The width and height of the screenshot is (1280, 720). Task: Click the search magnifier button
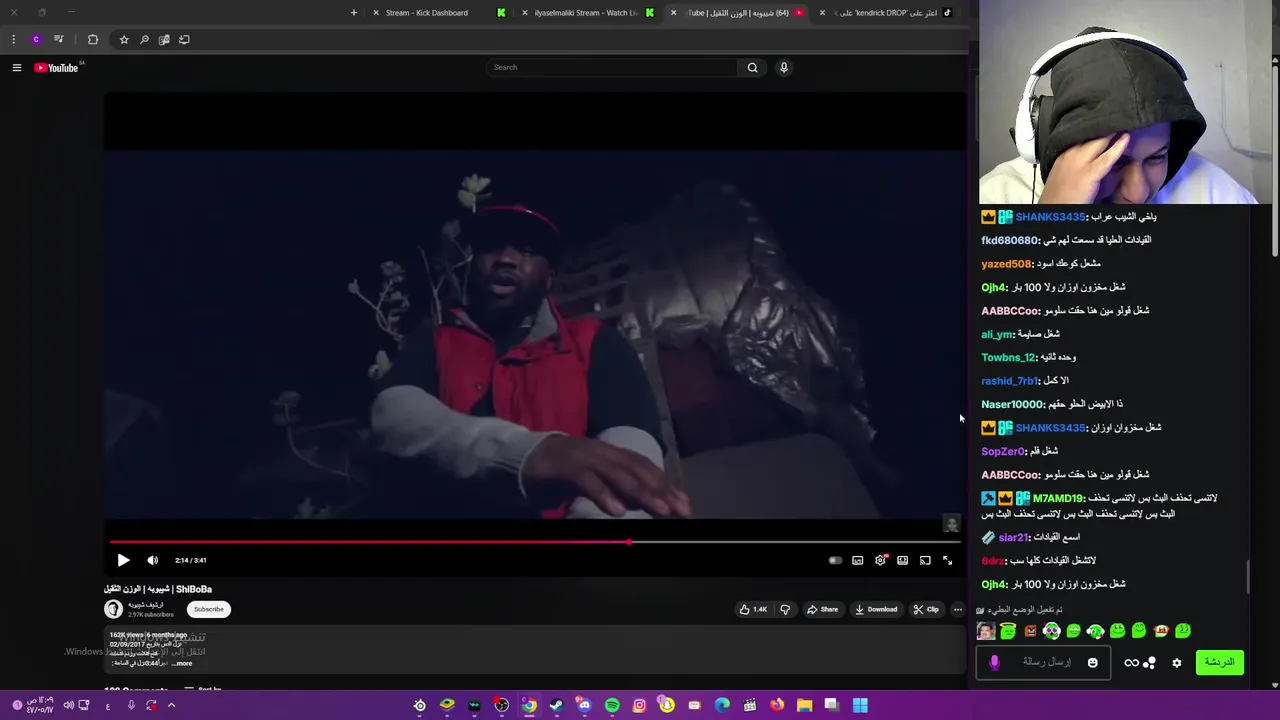pyautogui.click(x=752, y=67)
